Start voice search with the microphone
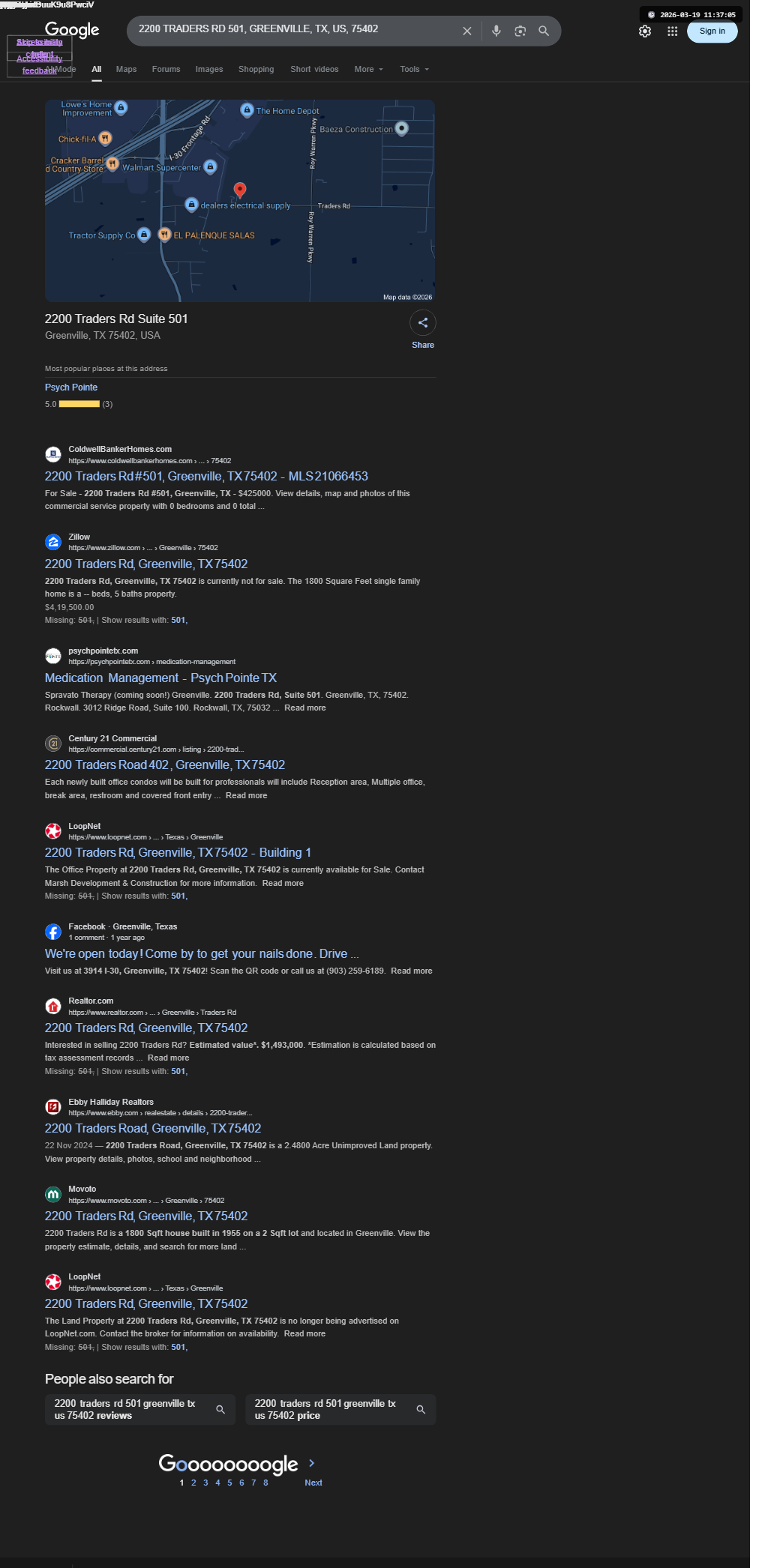 (x=496, y=31)
